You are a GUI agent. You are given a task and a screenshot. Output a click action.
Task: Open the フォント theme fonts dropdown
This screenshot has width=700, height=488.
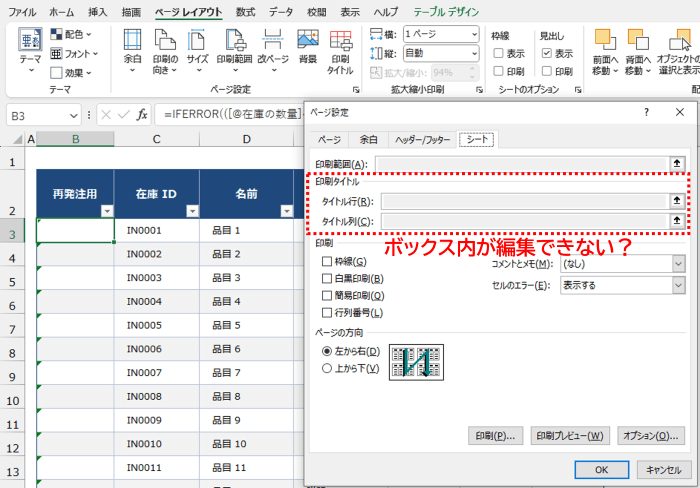click(x=74, y=54)
